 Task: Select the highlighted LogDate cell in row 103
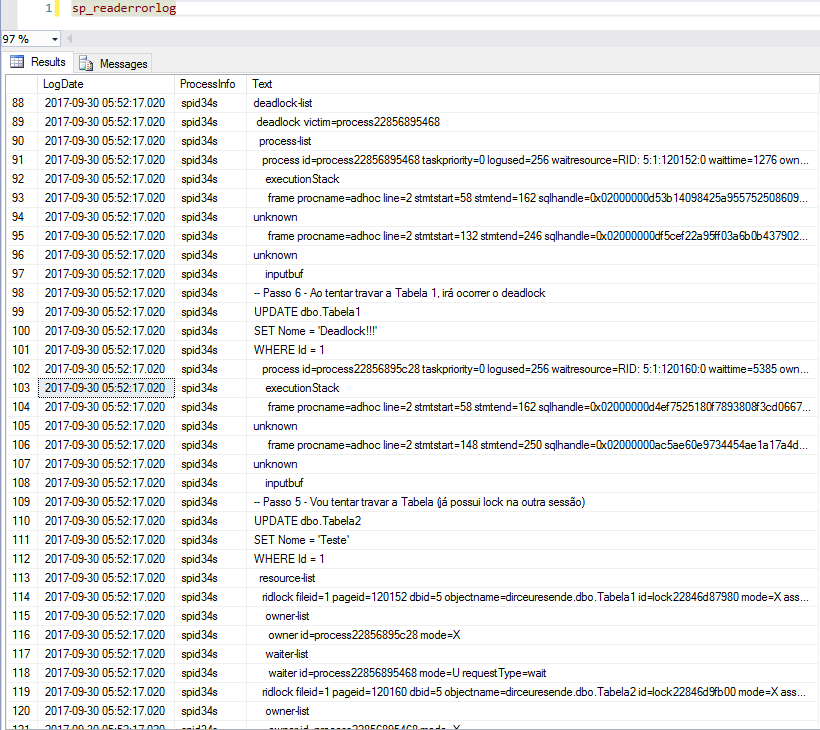[x=106, y=388]
